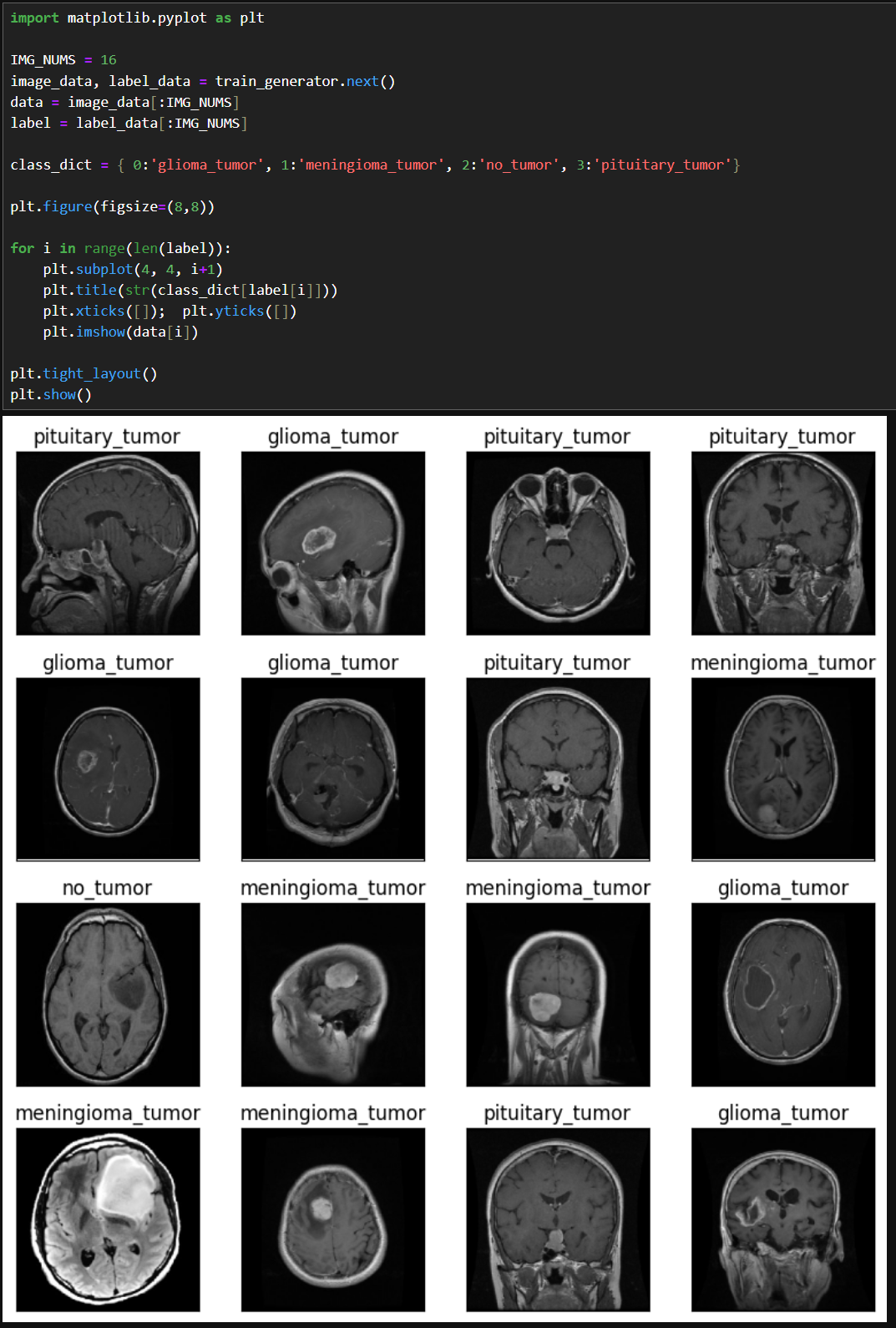Click the 'plt.title(str(class_dict[label[i]]))' line
The width and height of the screenshot is (896, 1328).
click(x=190, y=290)
